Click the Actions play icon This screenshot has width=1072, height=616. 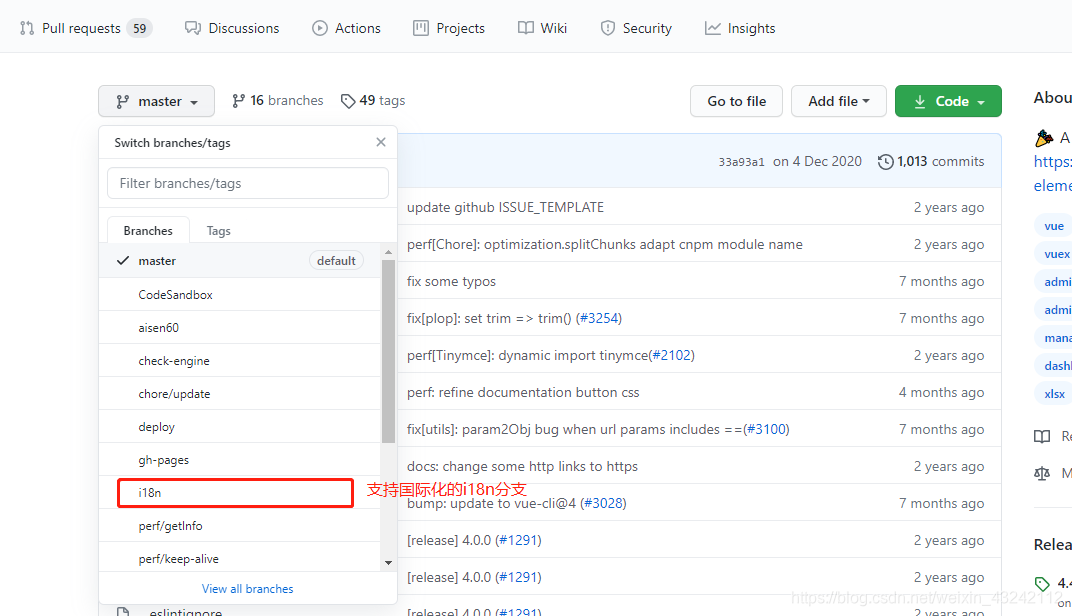(x=320, y=28)
